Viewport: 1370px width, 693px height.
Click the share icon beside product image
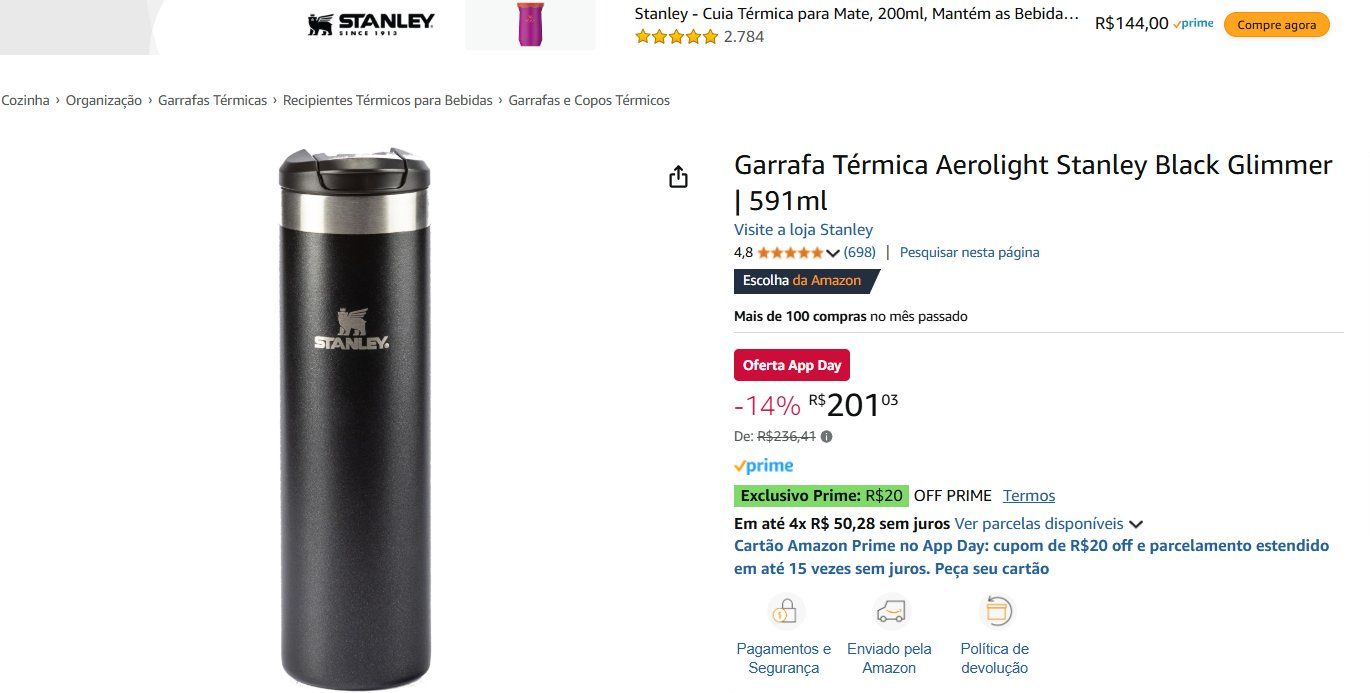pyautogui.click(x=678, y=177)
